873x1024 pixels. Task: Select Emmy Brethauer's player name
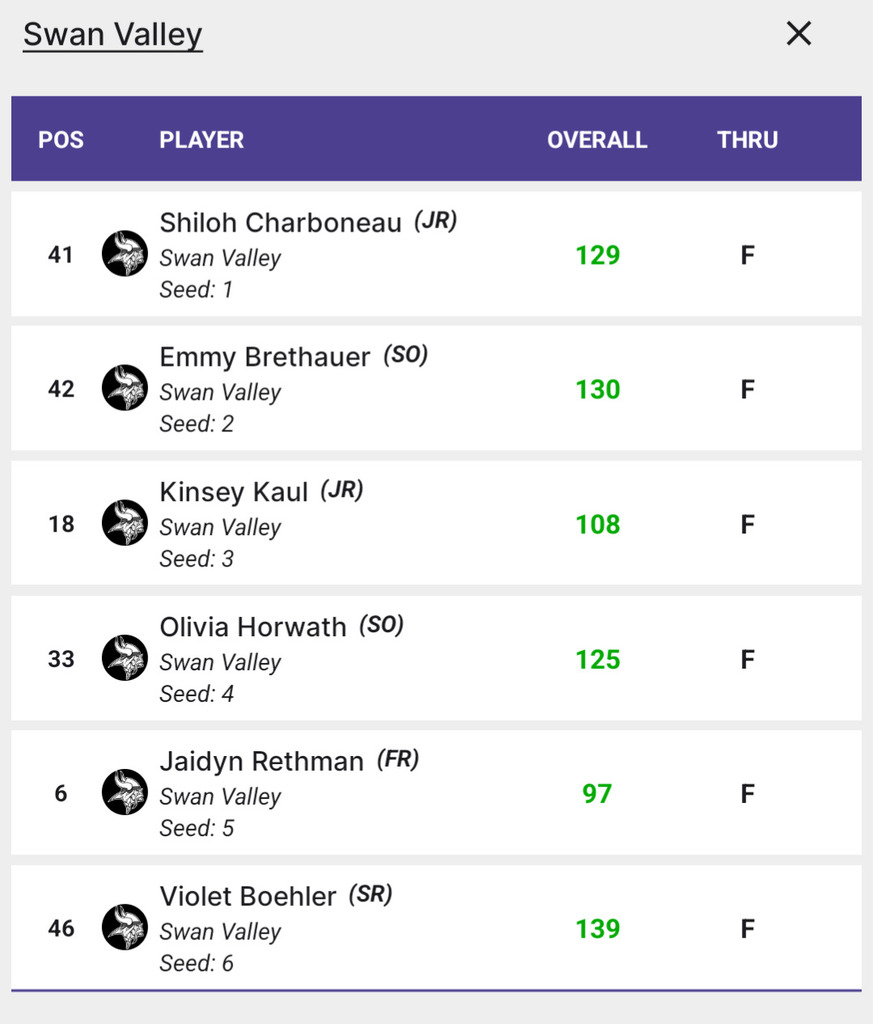pos(265,357)
